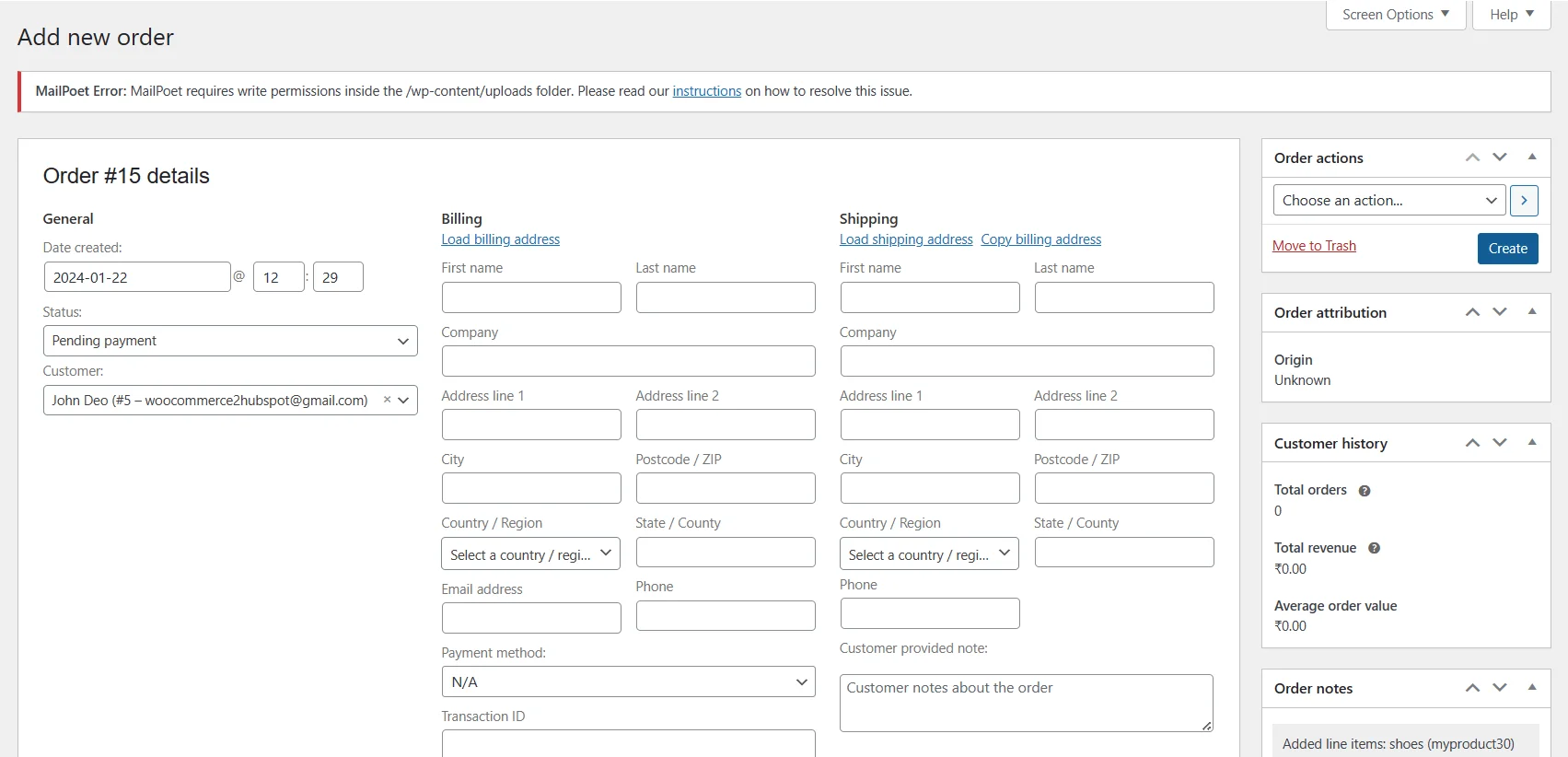Click Copy billing address link
1568x757 pixels.
1040,239
